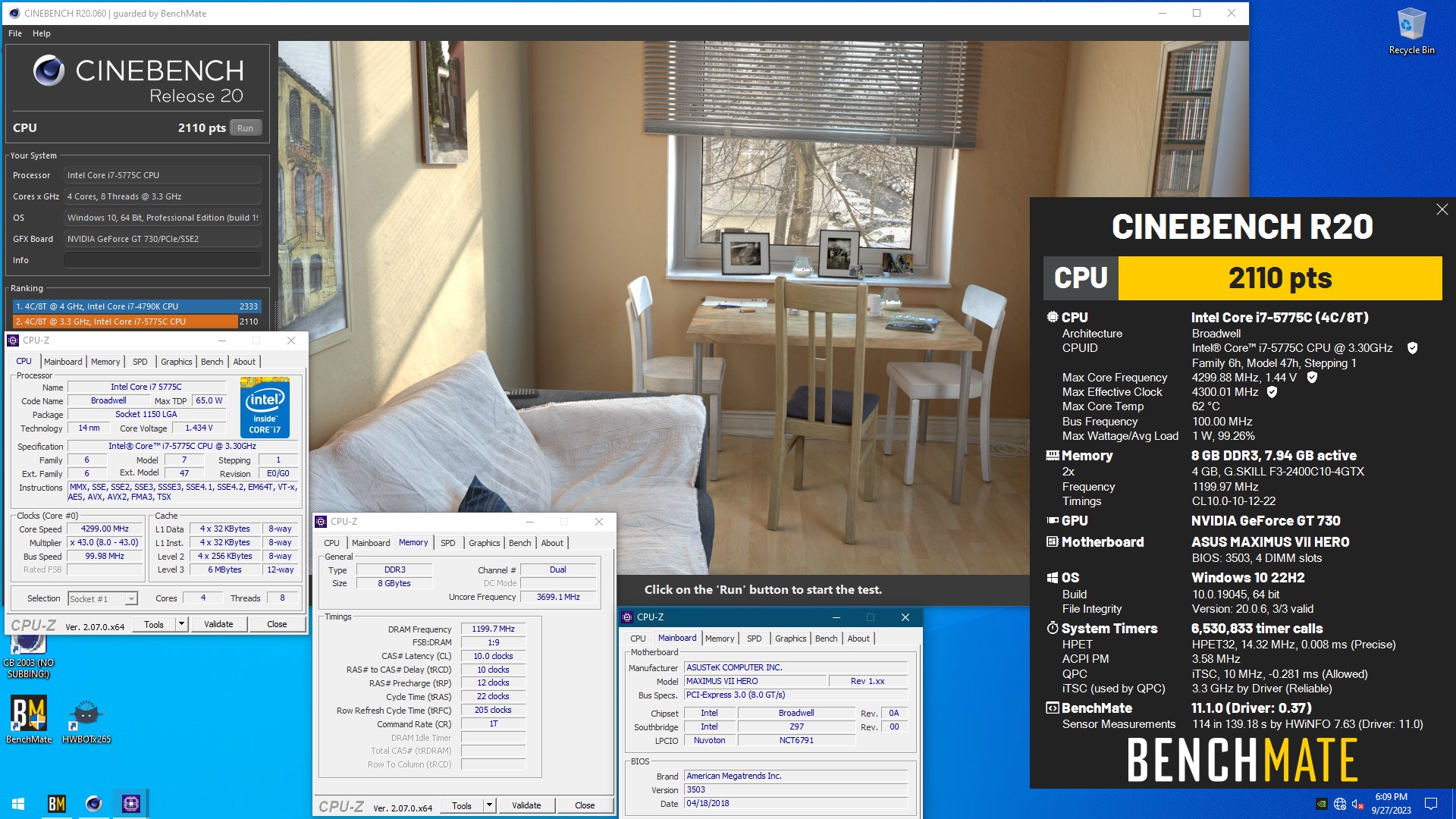This screenshot has height=819, width=1456.
Task: Switch to Mainboard tab in CPU-Z CPU window
Action: [63, 362]
